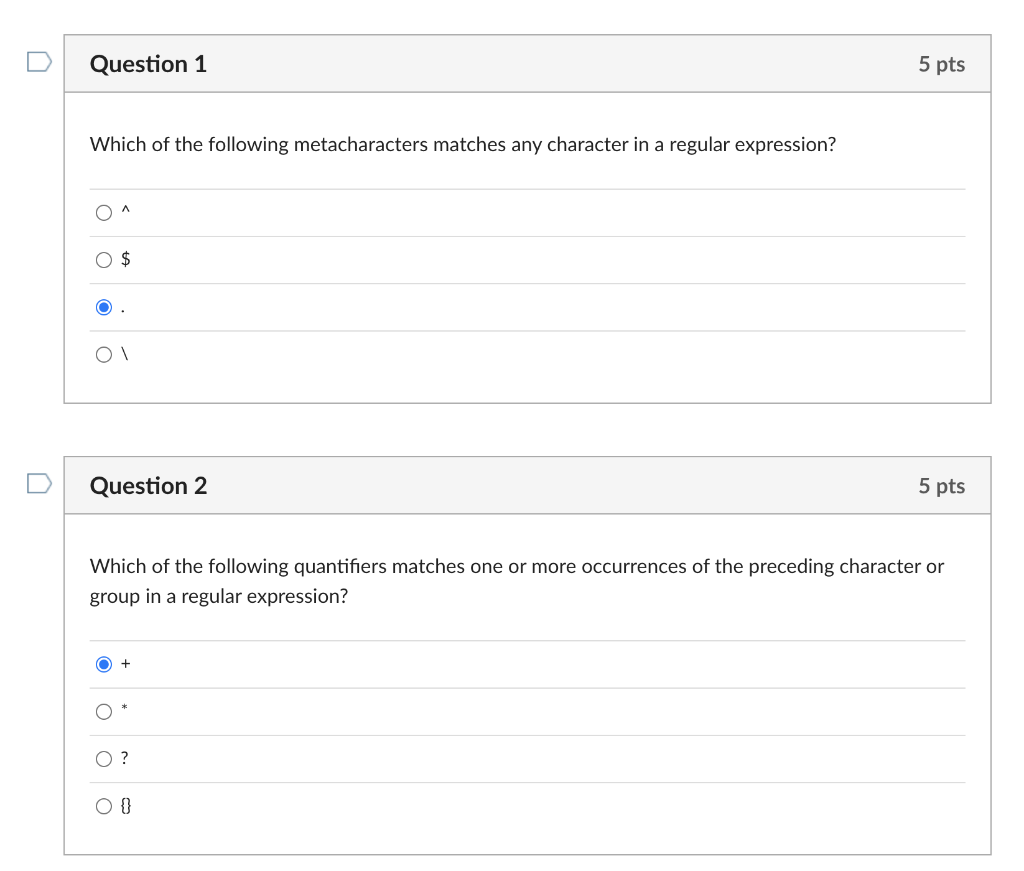
Task: Select the backslash radio button
Action: pos(104,355)
